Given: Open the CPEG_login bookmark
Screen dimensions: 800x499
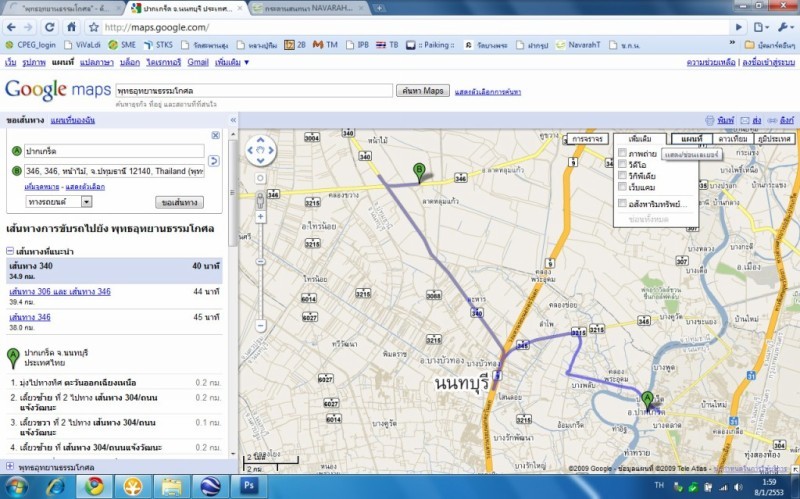Looking at the screenshot, I should click(x=31, y=45).
